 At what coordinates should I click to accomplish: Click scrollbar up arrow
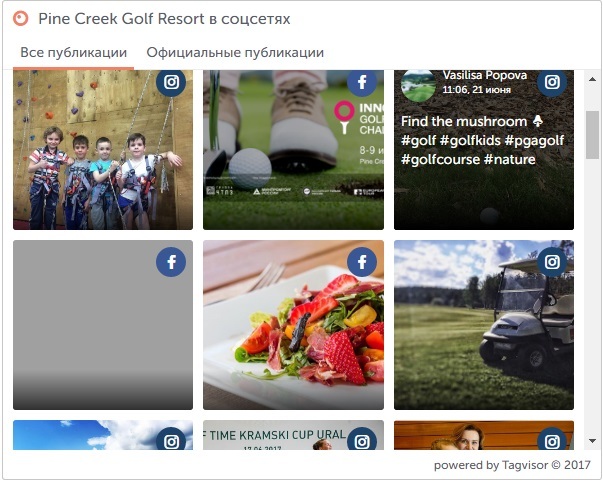pos(592,79)
